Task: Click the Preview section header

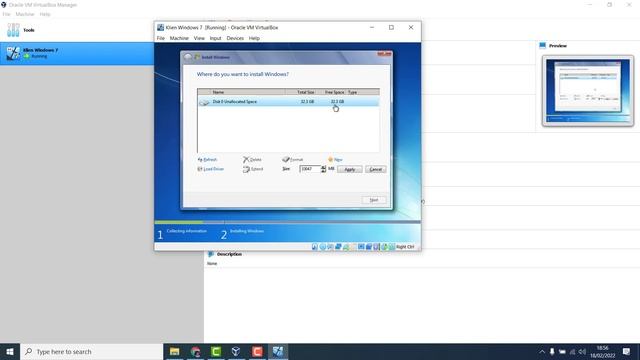Action: (x=558, y=46)
